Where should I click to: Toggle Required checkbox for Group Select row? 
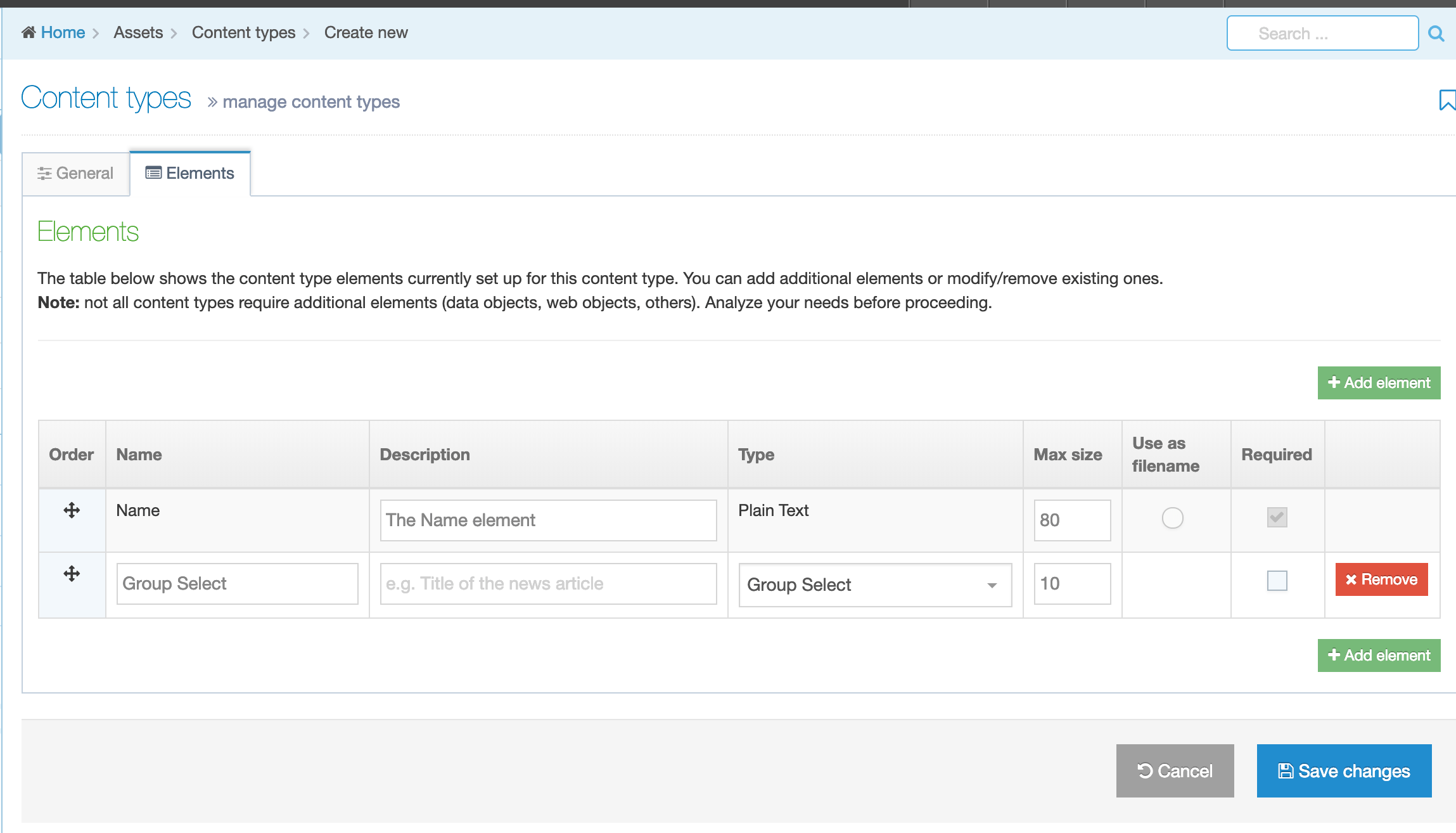click(x=1277, y=581)
